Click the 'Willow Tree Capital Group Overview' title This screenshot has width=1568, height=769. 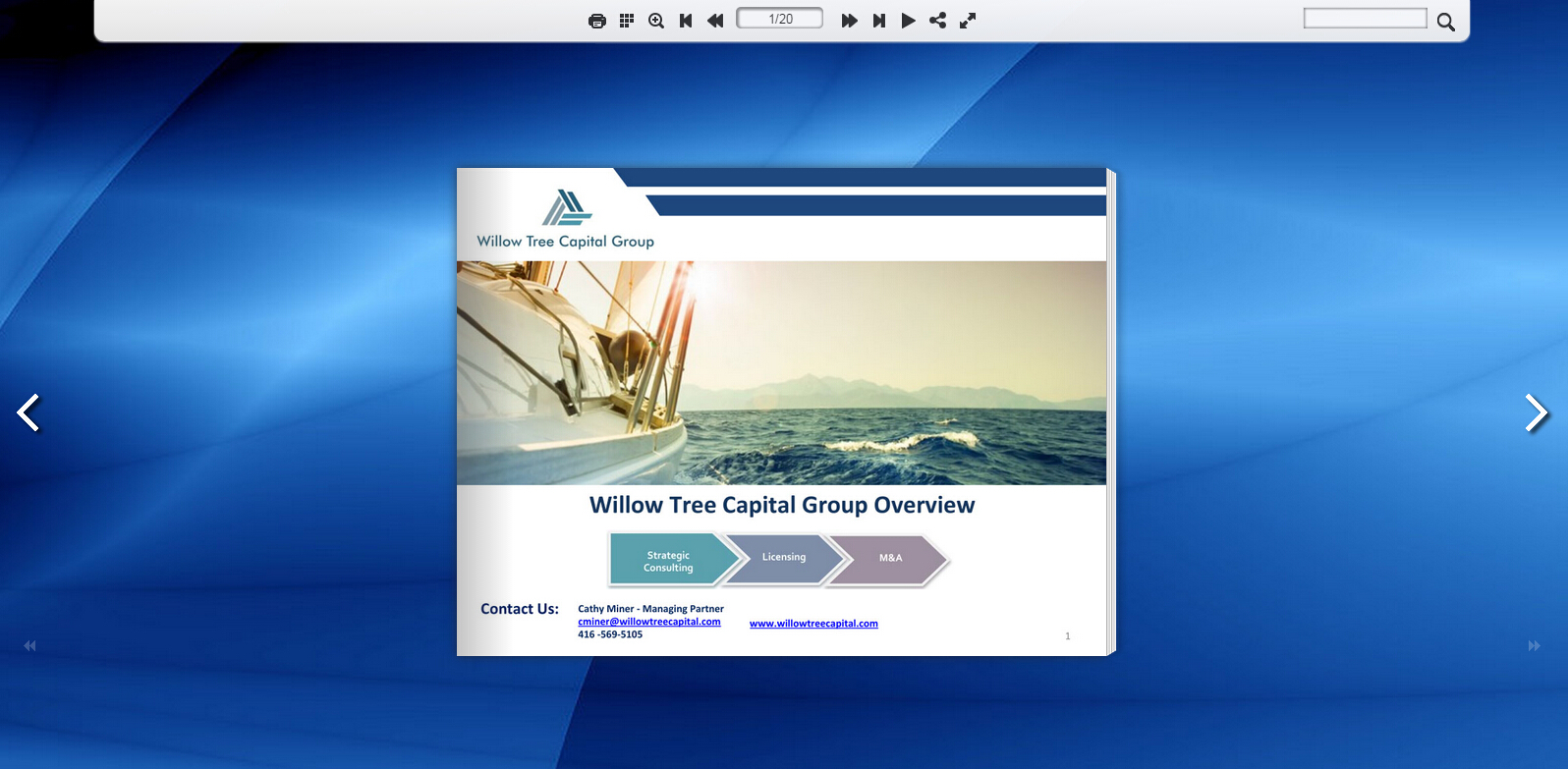tap(782, 505)
